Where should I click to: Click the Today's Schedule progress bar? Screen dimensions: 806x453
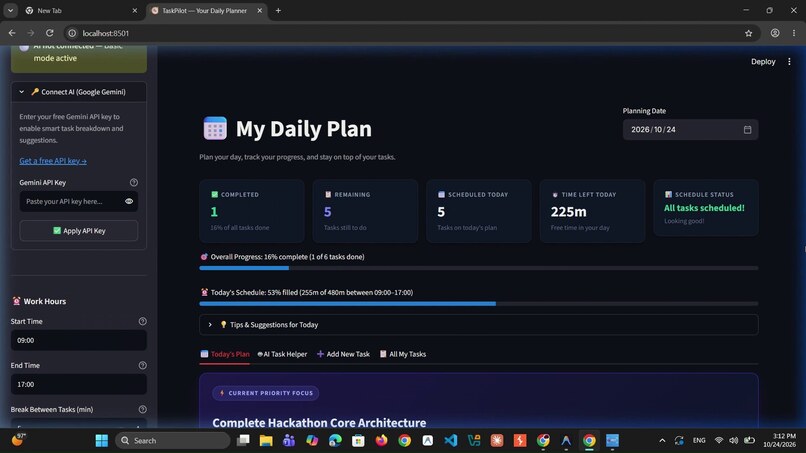(x=479, y=304)
